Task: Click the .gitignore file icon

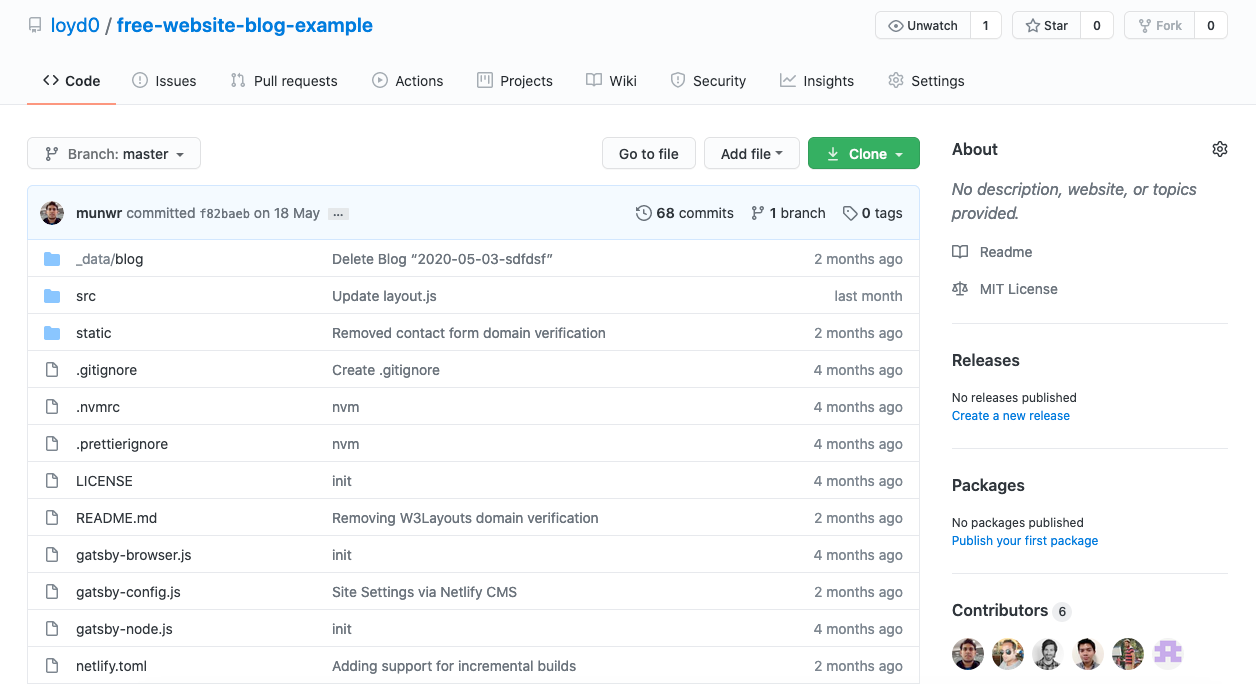Action: [x=52, y=370]
